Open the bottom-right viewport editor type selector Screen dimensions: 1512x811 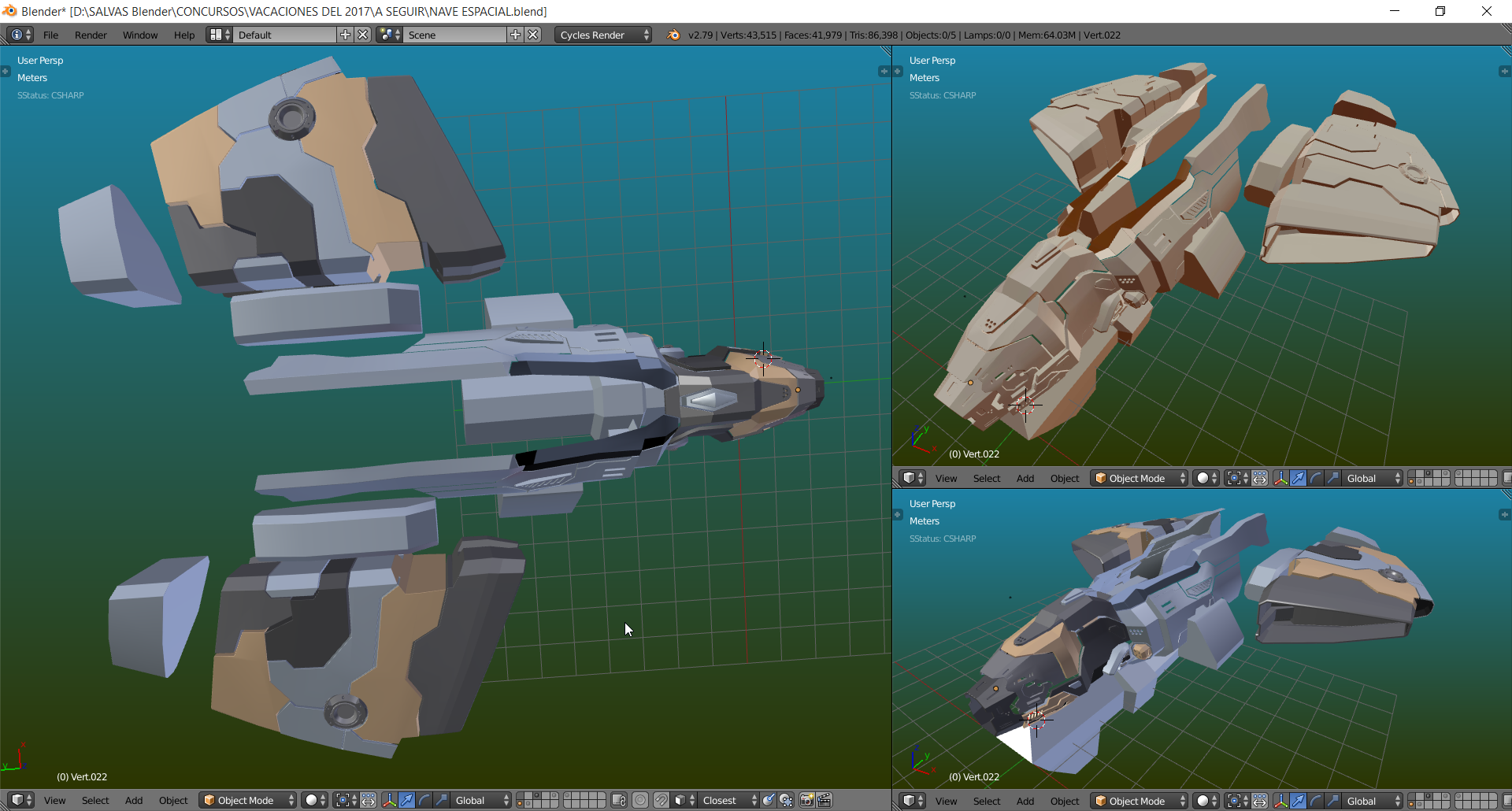913,801
